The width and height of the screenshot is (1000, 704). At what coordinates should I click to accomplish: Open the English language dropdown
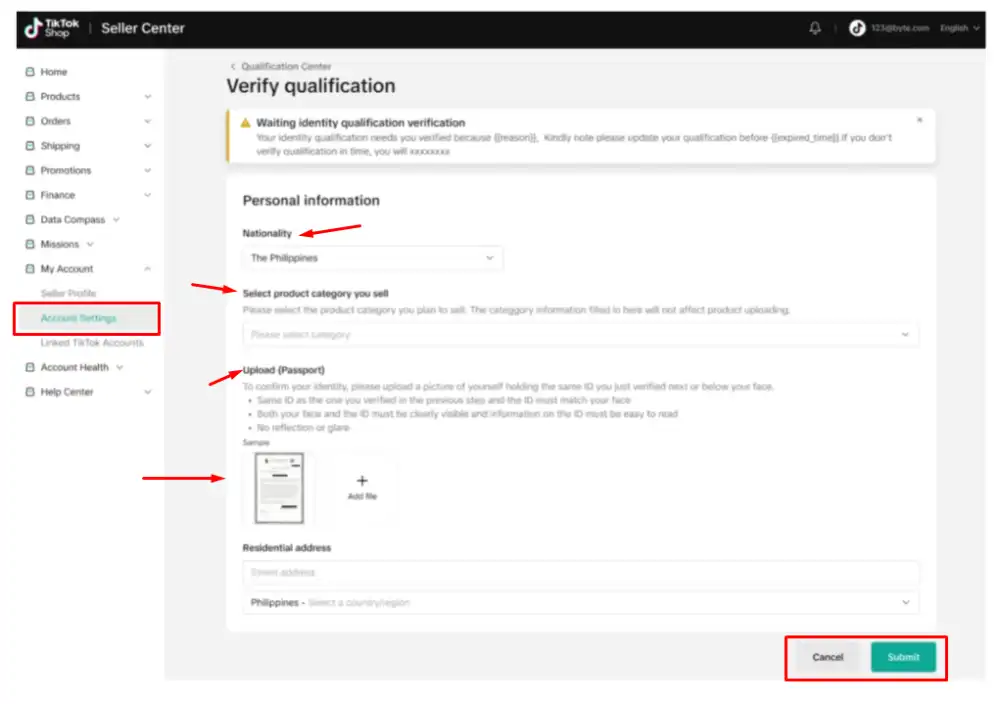pyautogui.click(x=959, y=28)
